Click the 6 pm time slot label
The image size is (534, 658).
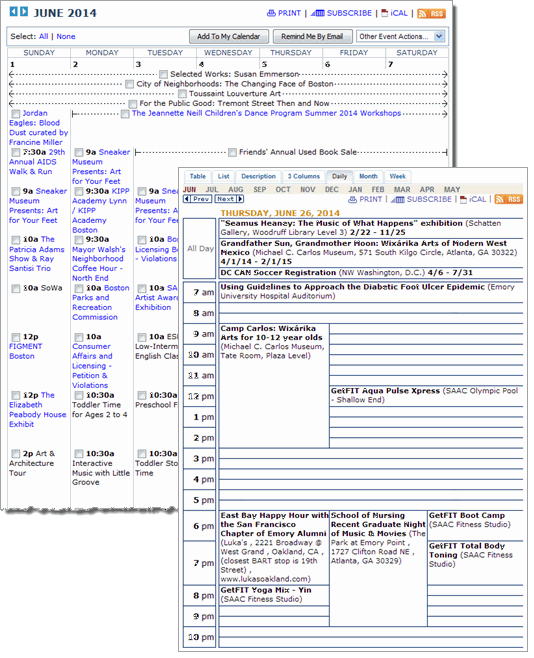tap(203, 526)
